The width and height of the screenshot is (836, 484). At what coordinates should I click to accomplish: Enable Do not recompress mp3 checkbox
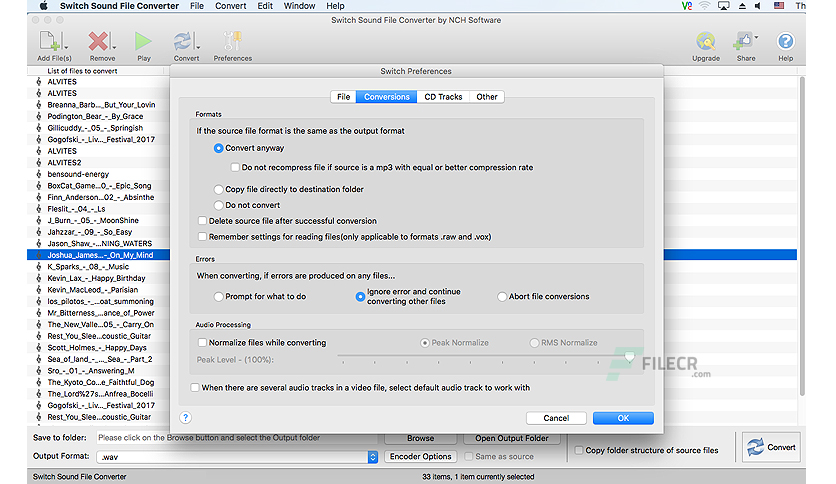tap(235, 167)
